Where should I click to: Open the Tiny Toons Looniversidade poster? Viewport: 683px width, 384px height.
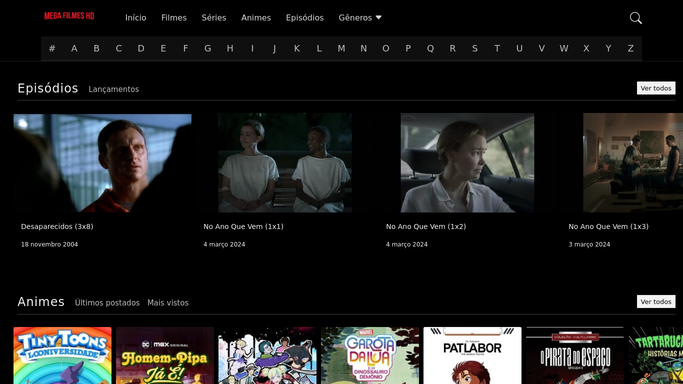(x=62, y=355)
